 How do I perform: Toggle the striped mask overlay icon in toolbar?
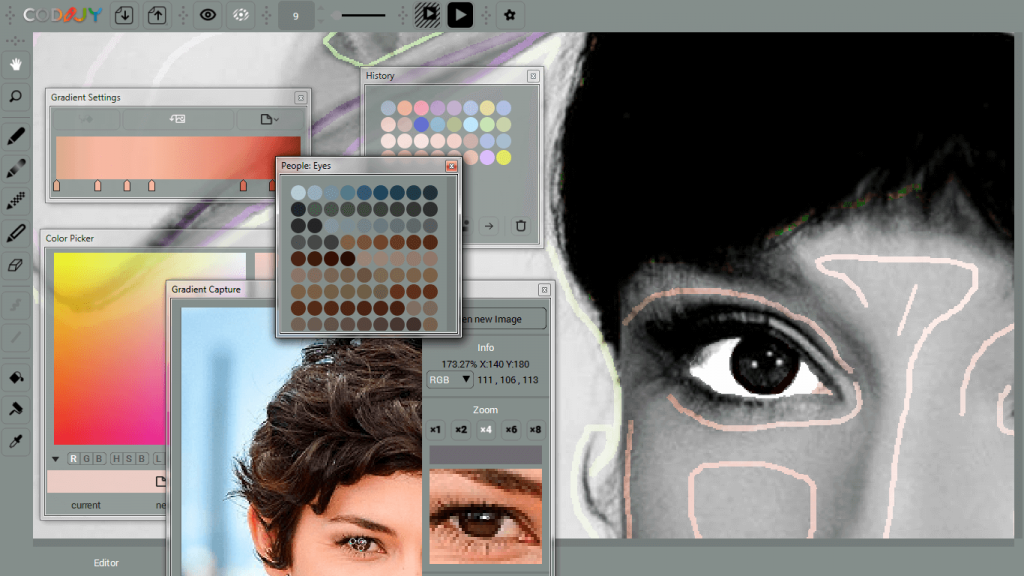click(x=241, y=15)
